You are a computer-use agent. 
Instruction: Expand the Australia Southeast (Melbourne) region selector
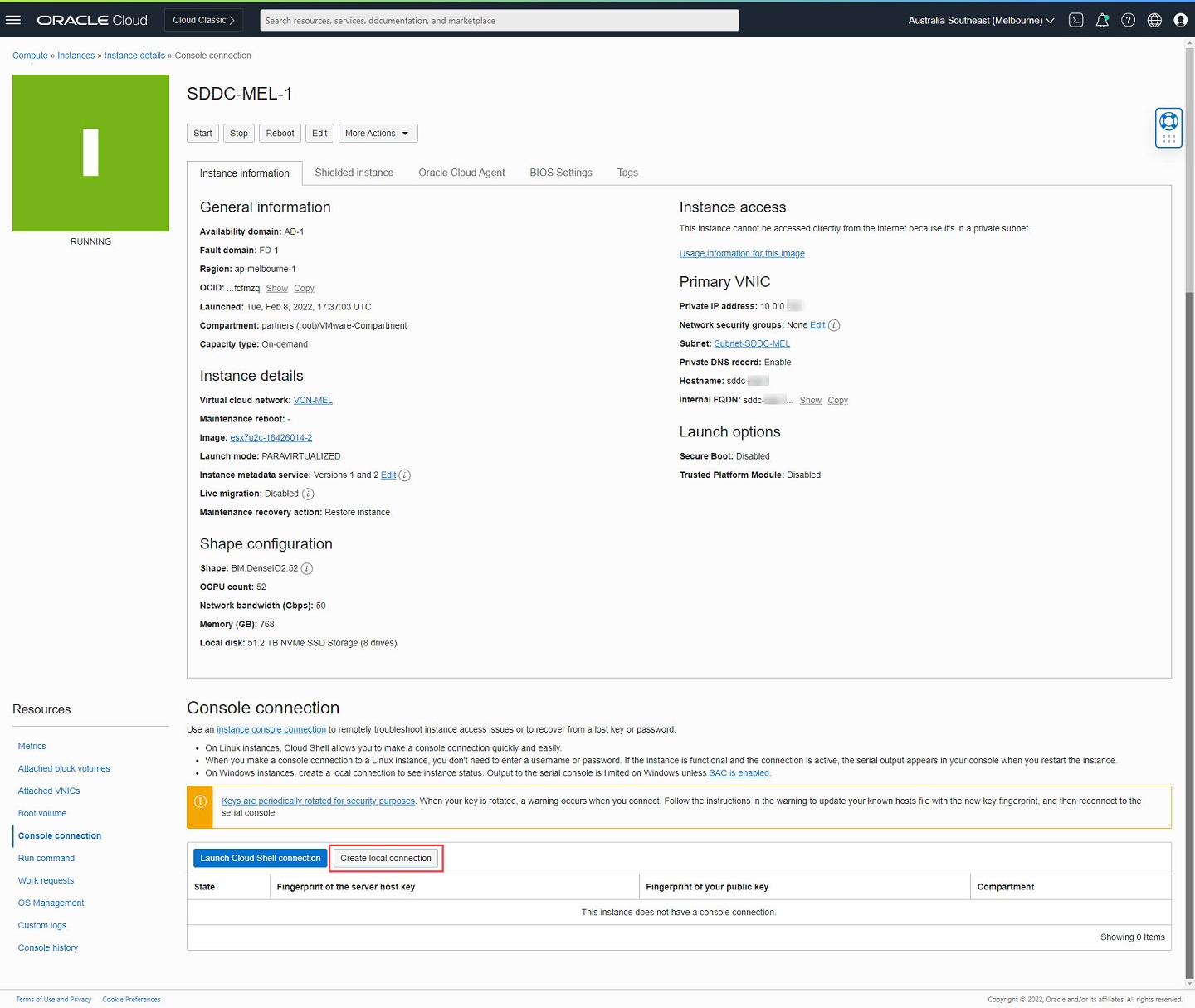(979, 20)
